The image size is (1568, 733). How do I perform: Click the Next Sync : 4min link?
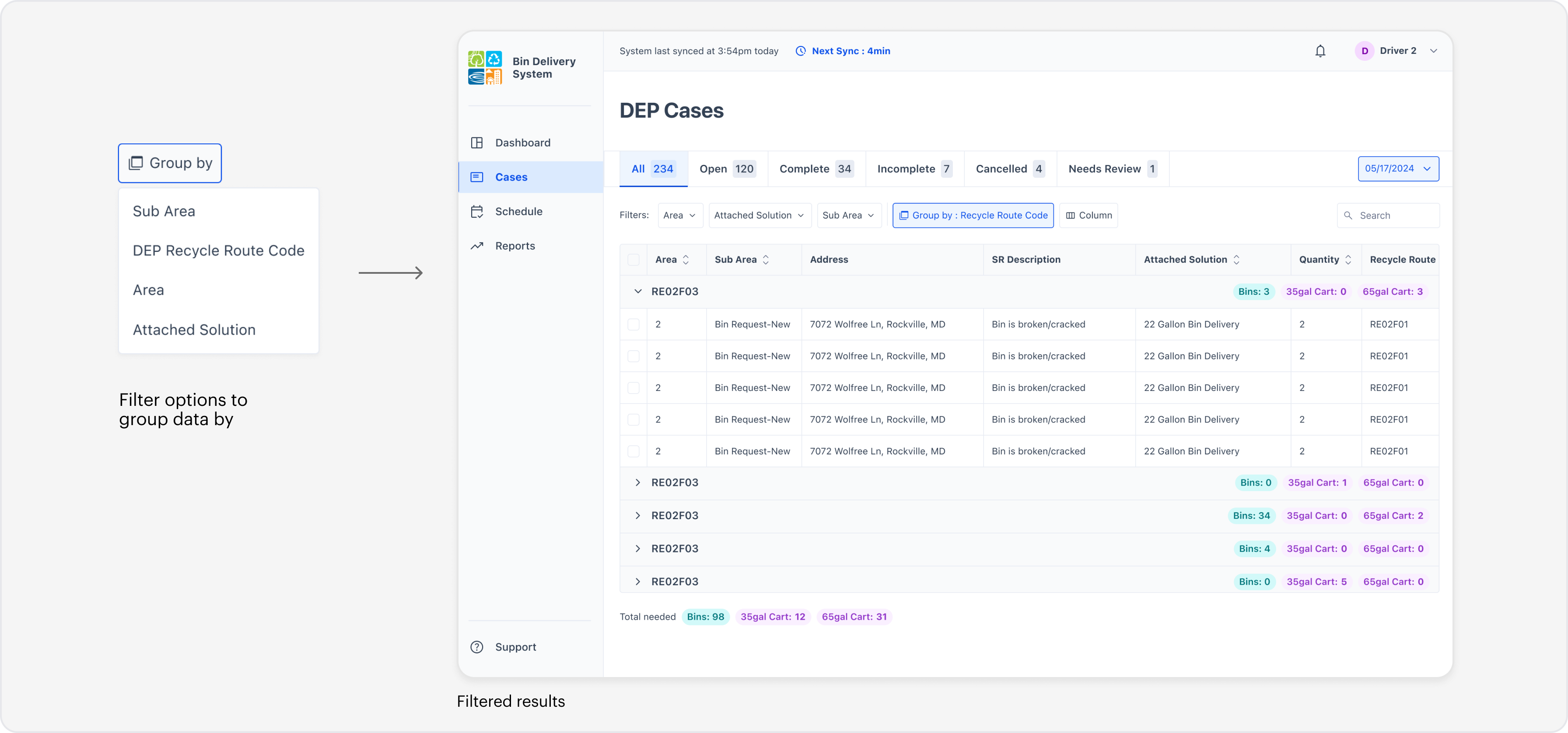pyautogui.click(x=850, y=51)
